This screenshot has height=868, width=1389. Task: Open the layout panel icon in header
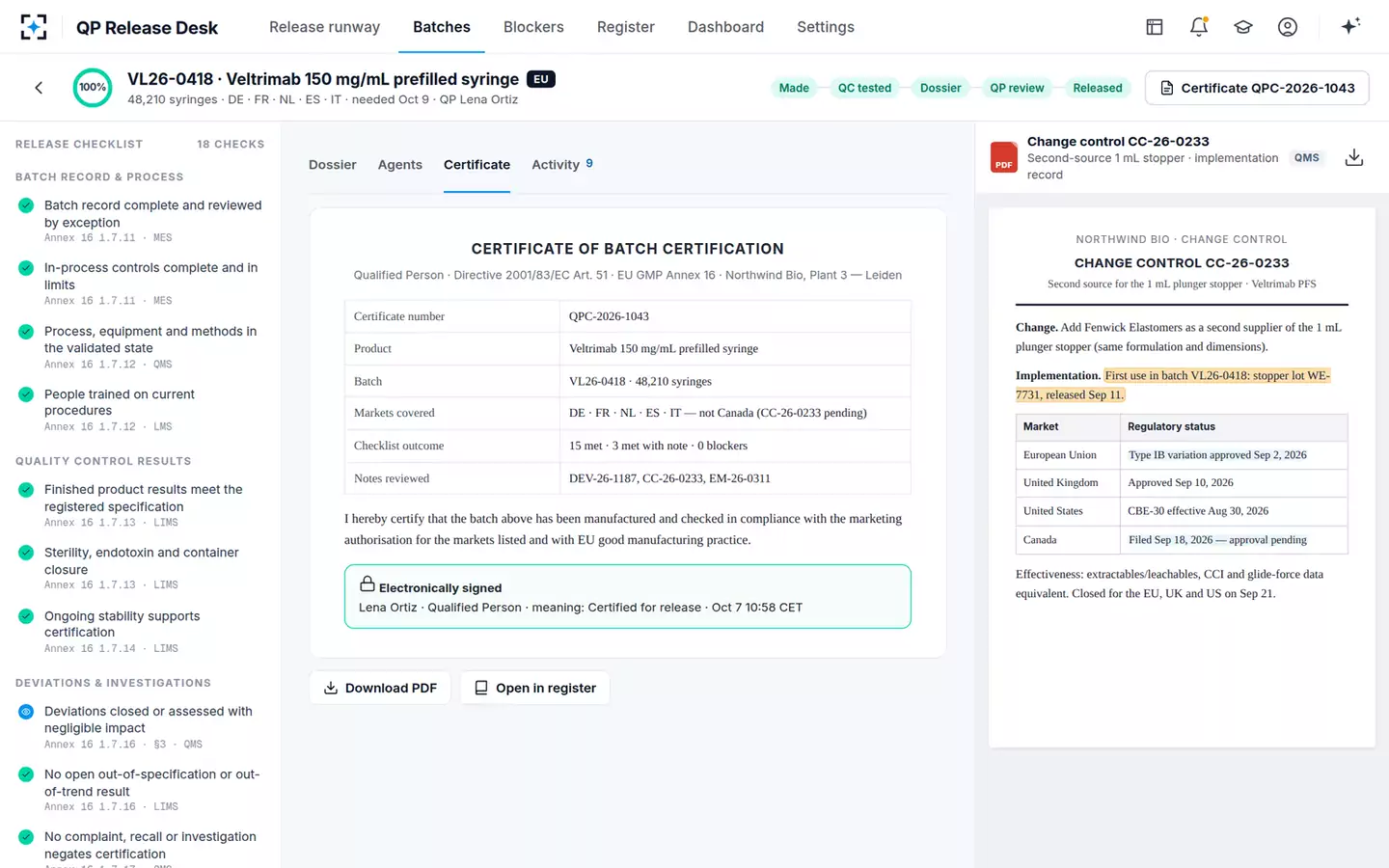[x=1155, y=27]
